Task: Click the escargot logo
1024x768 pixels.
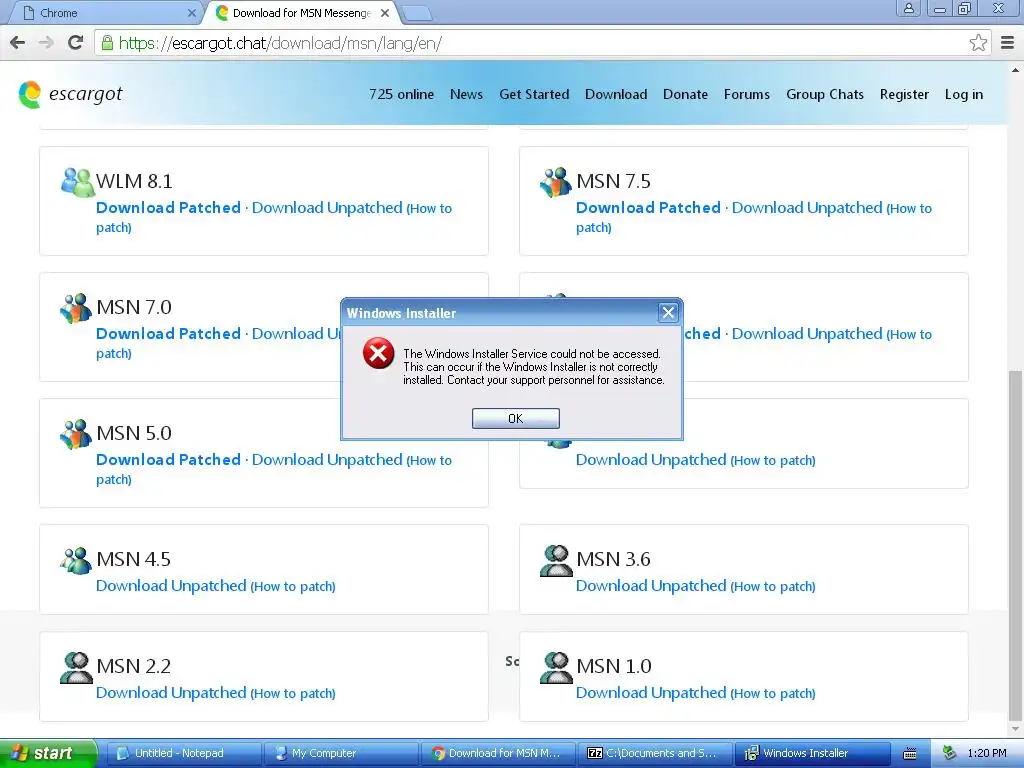Action: (x=71, y=95)
